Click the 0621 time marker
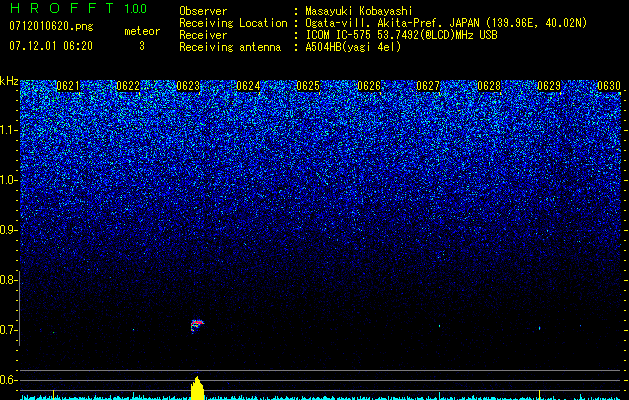The width and height of the screenshot is (629, 400). point(68,86)
